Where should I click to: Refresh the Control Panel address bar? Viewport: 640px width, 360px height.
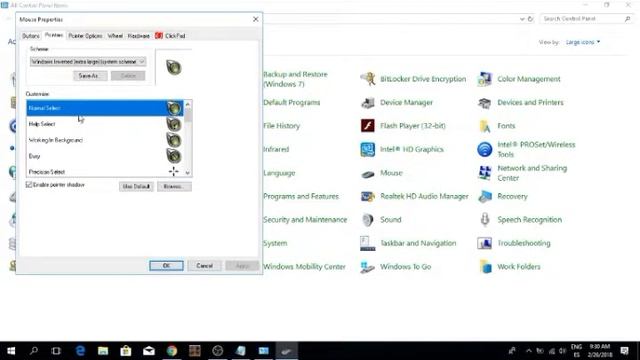point(530,19)
